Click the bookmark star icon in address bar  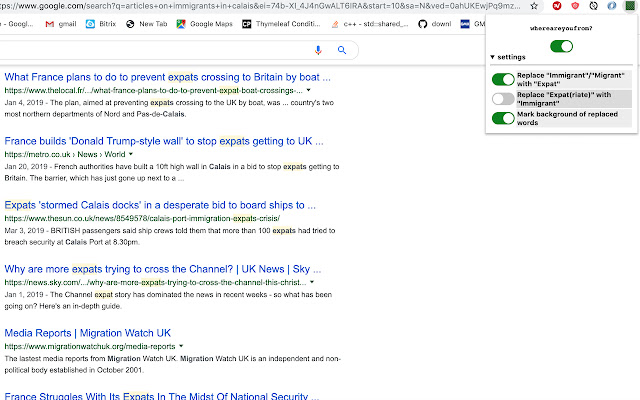tap(534, 6)
